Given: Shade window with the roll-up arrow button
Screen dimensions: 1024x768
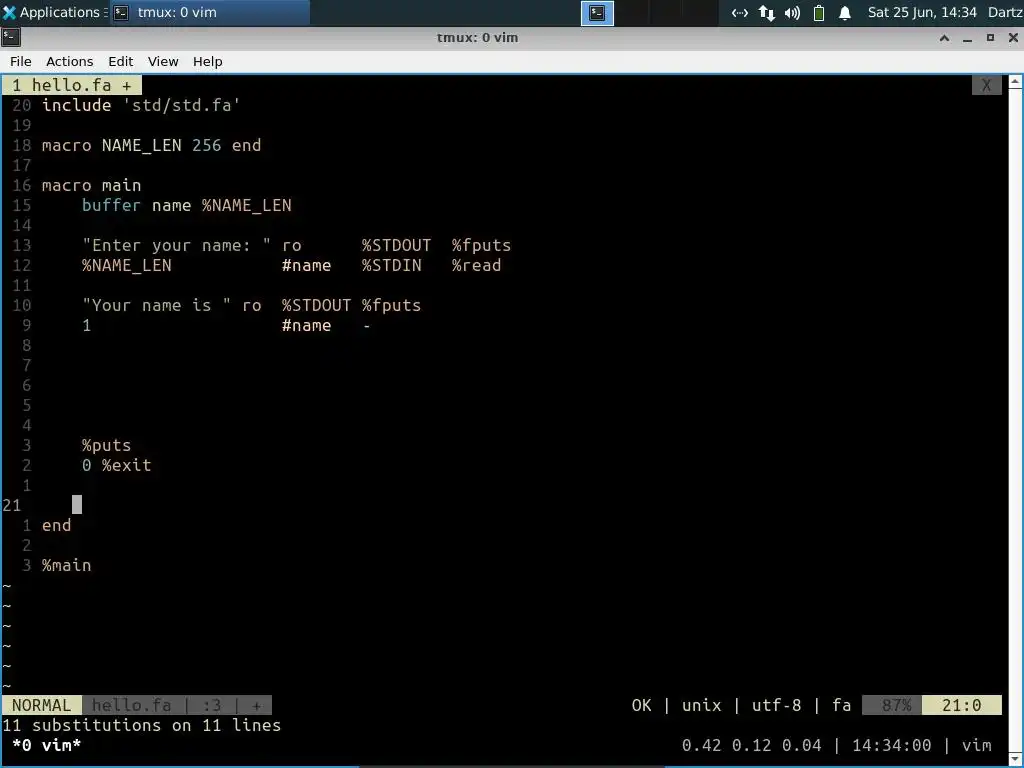Looking at the screenshot, I should (x=944, y=37).
